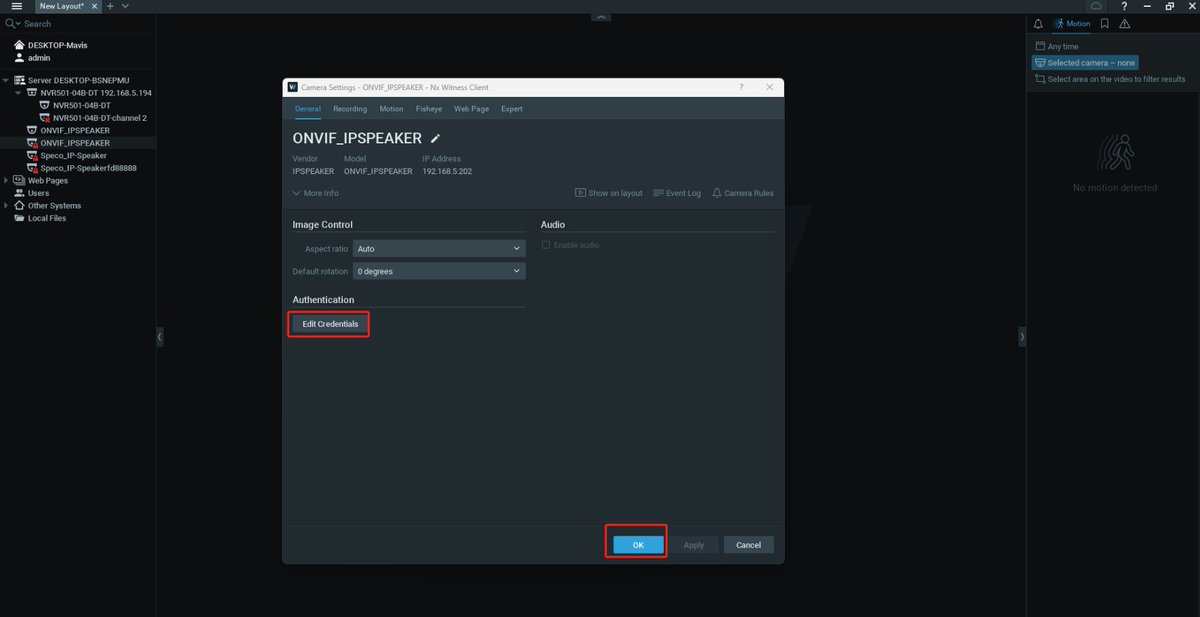This screenshot has width=1200, height=617.
Task: Rename camera using the pencil icon
Action: [x=435, y=137]
